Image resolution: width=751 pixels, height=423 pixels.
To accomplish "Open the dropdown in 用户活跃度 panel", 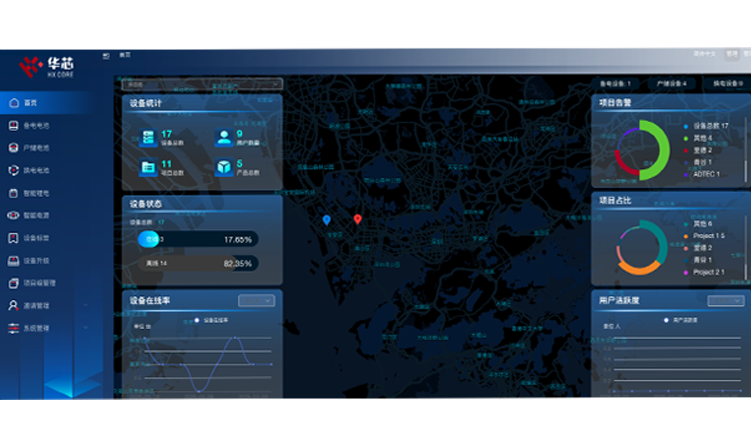I will [725, 300].
